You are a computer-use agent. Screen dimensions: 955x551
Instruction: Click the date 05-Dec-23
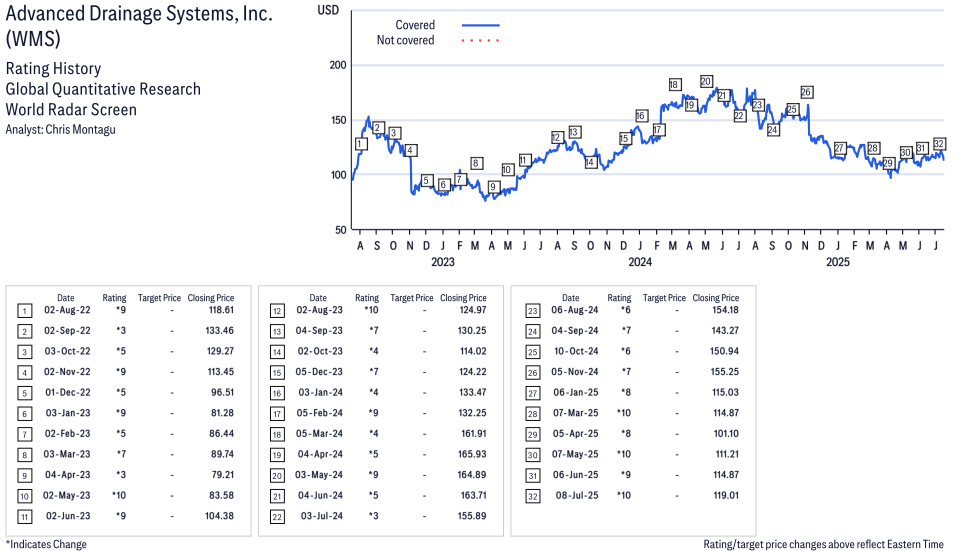(x=319, y=371)
